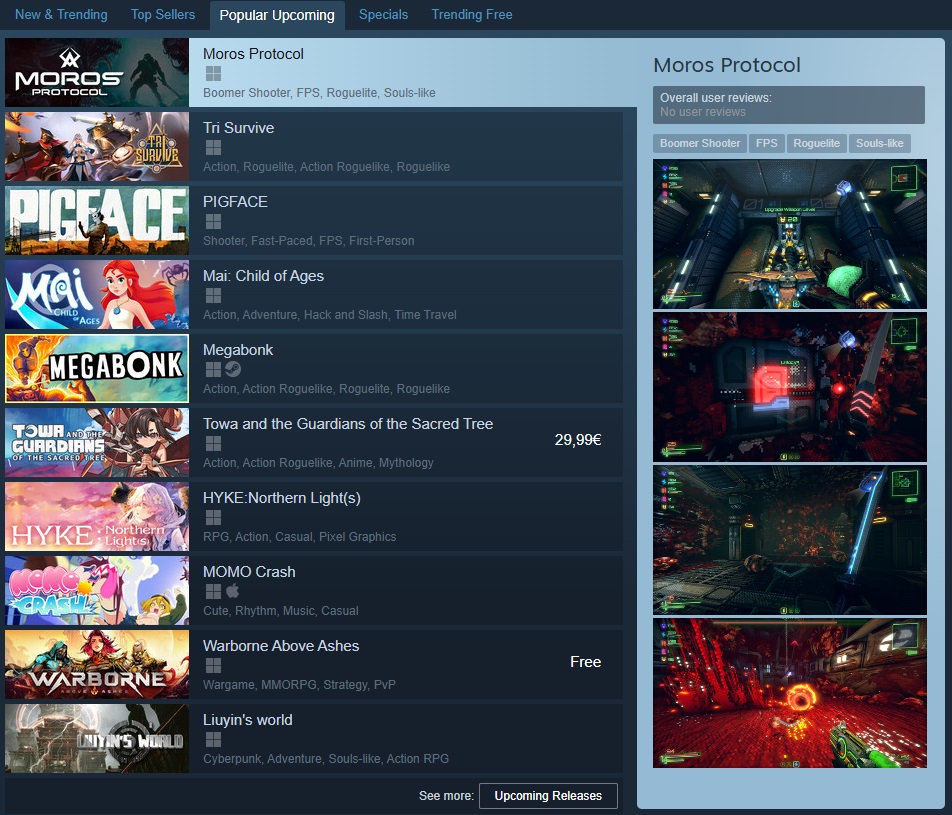Click PIGFACE tags Shooter, Fast-Paced, FPS

[308, 240]
